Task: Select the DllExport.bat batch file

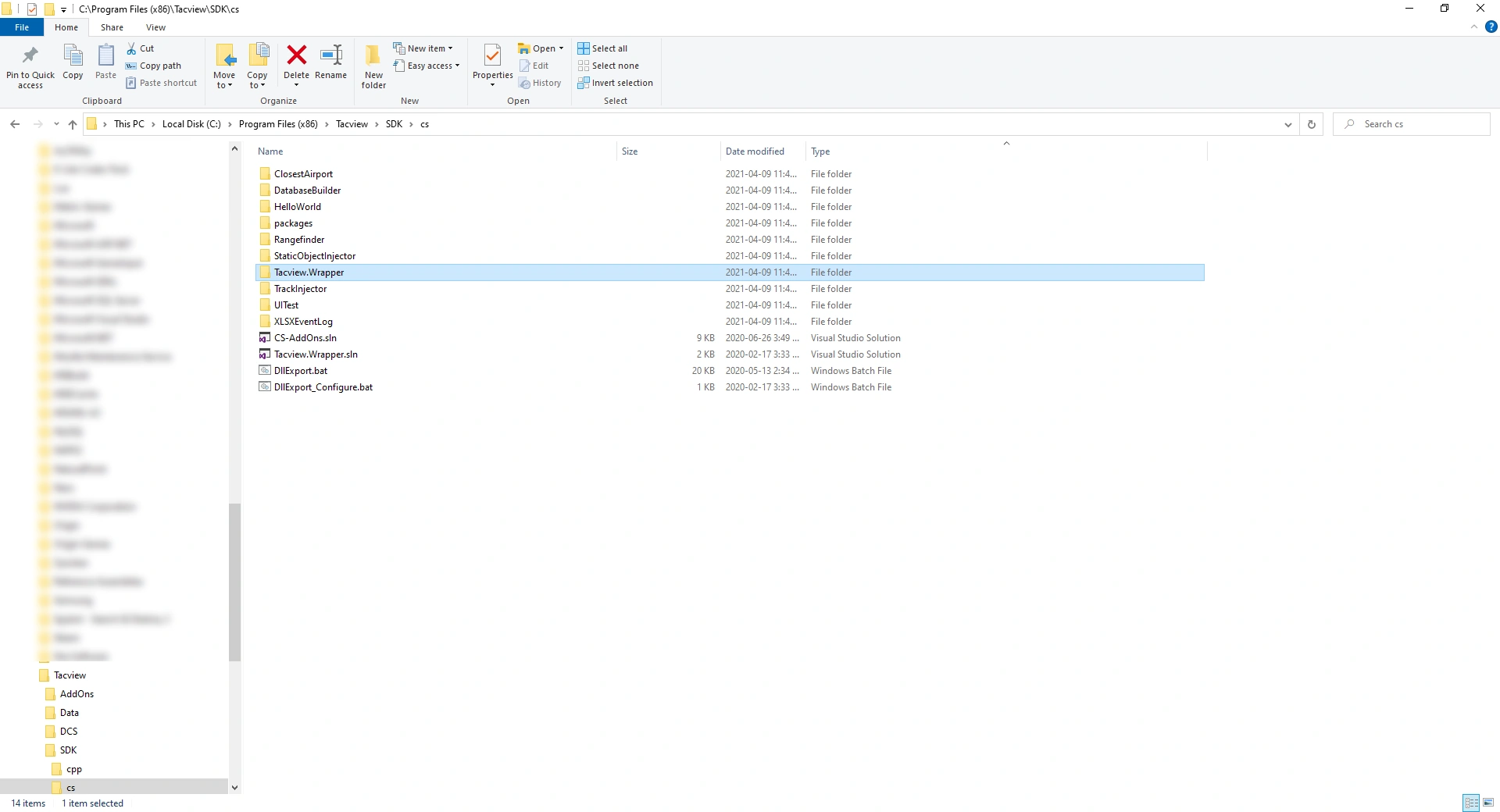Action: (x=300, y=371)
